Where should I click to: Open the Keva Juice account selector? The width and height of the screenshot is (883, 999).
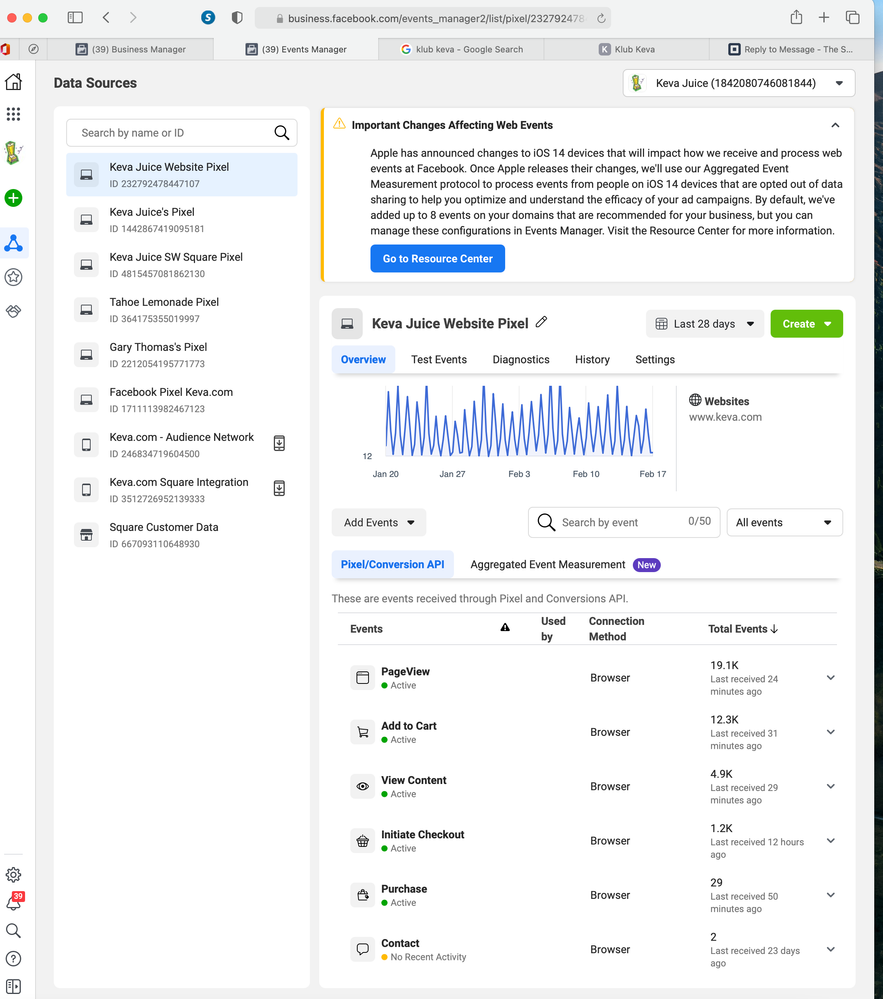(738, 83)
